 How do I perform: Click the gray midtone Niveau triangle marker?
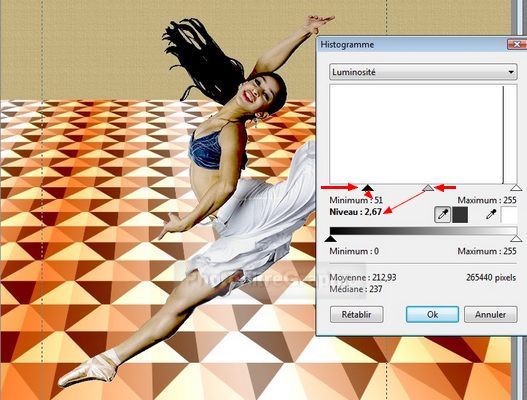click(428, 188)
